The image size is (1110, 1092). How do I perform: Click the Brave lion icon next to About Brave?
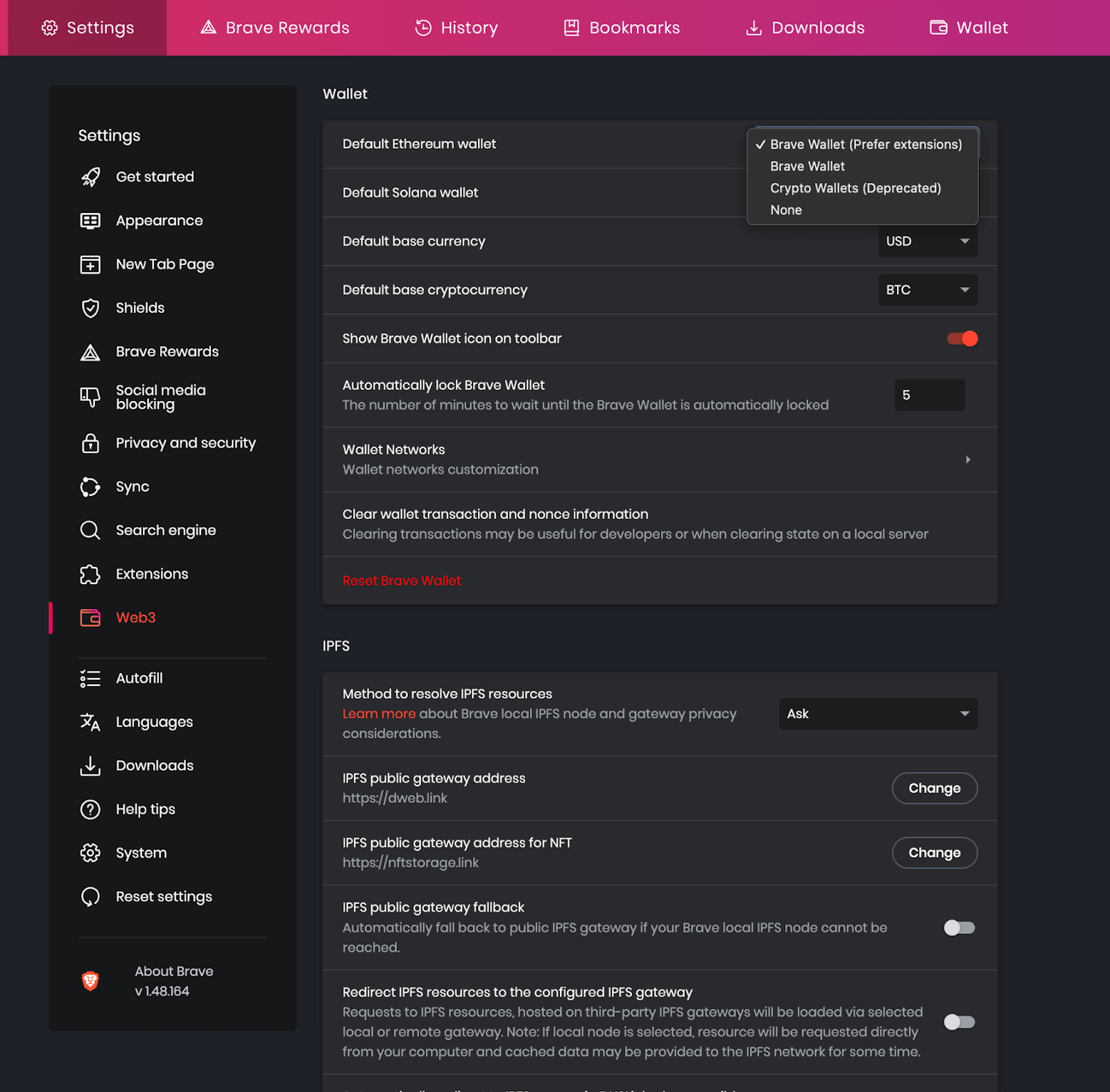click(91, 980)
